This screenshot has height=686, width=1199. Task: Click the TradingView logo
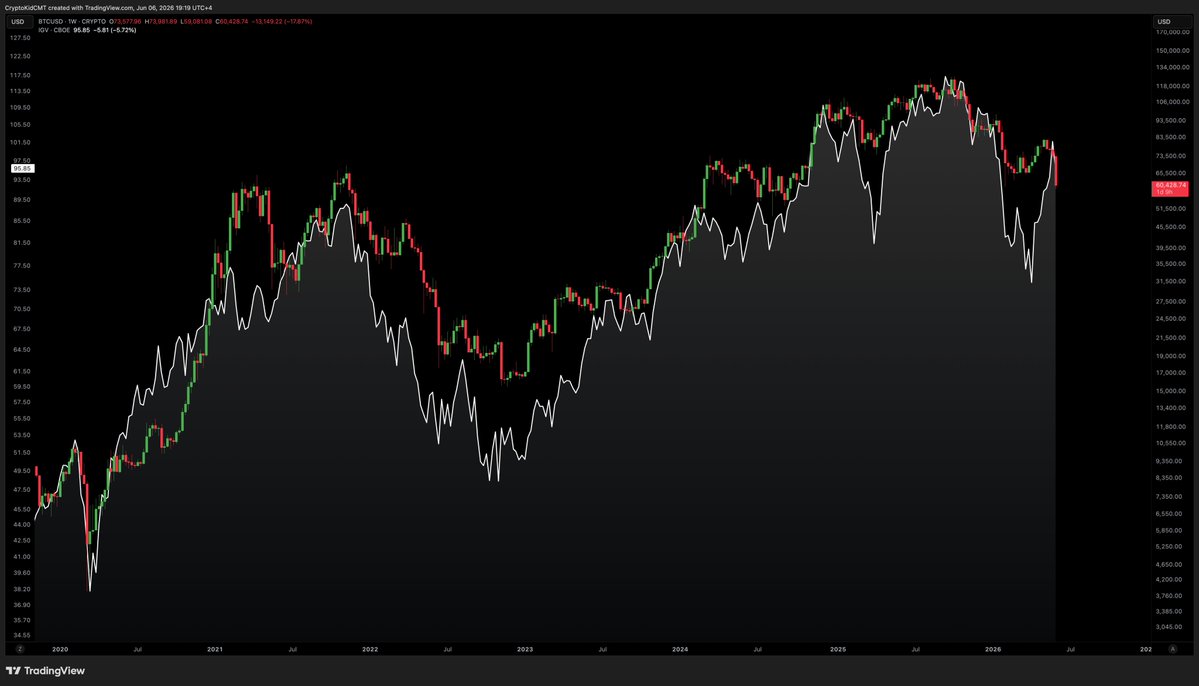[x=45, y=671]
